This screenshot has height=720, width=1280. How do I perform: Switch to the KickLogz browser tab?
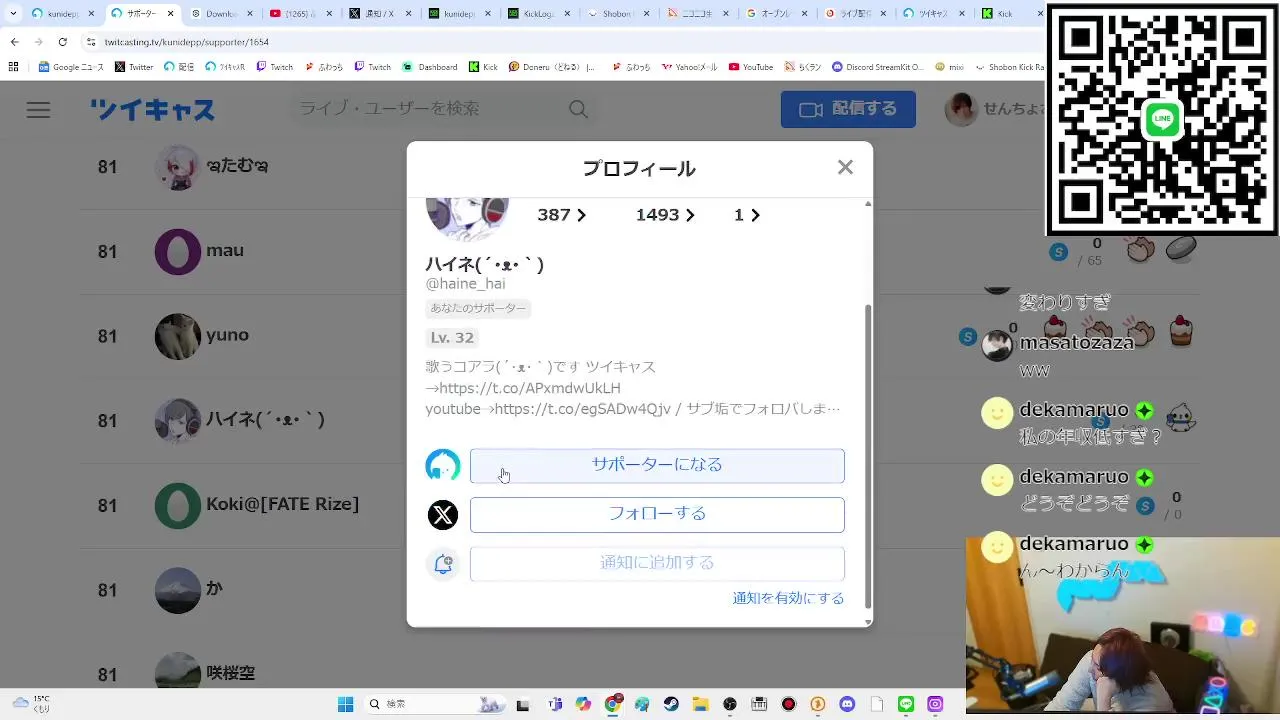[x=538, y=14]
